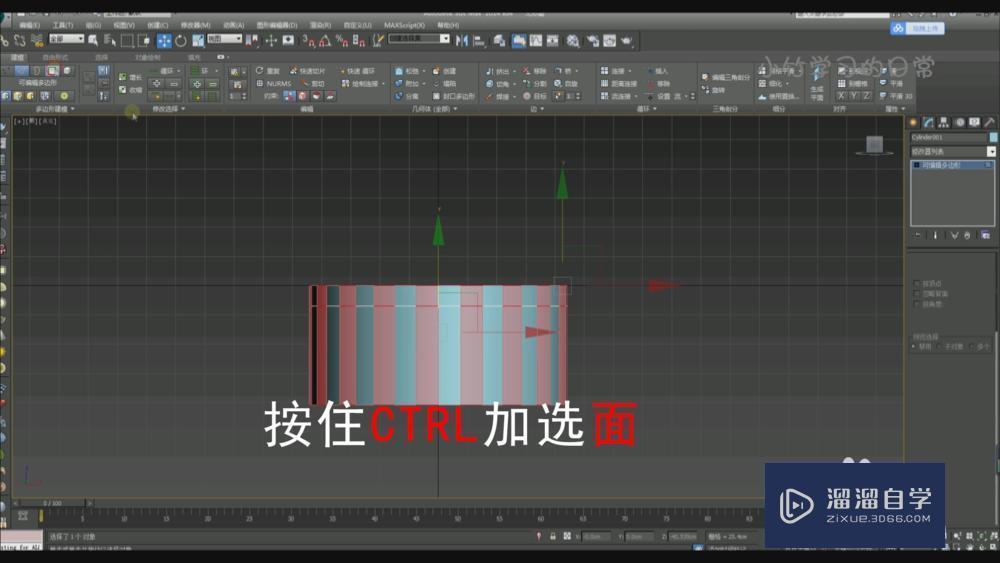Expand the 属性 ribbon panel
This screenshot has width=1000, height=563.
click(895, 109)
